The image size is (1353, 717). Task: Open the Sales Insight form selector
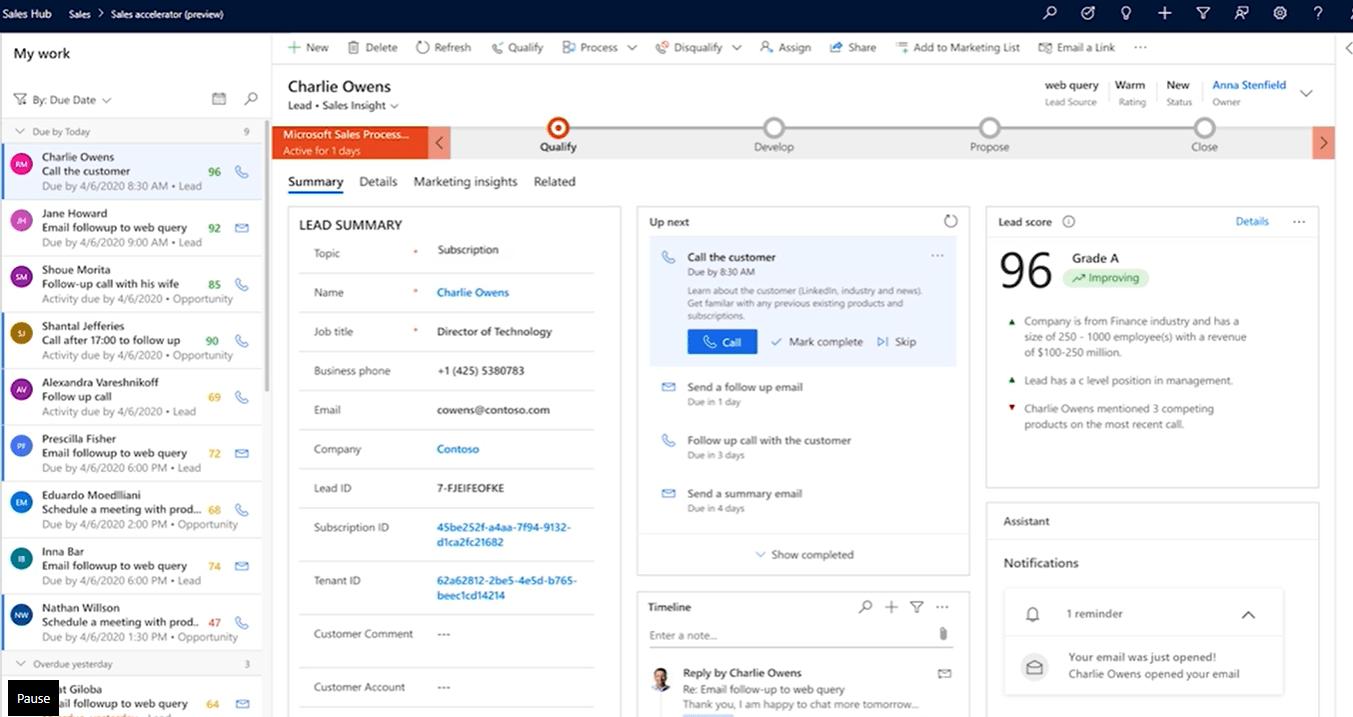click(359, 106)
